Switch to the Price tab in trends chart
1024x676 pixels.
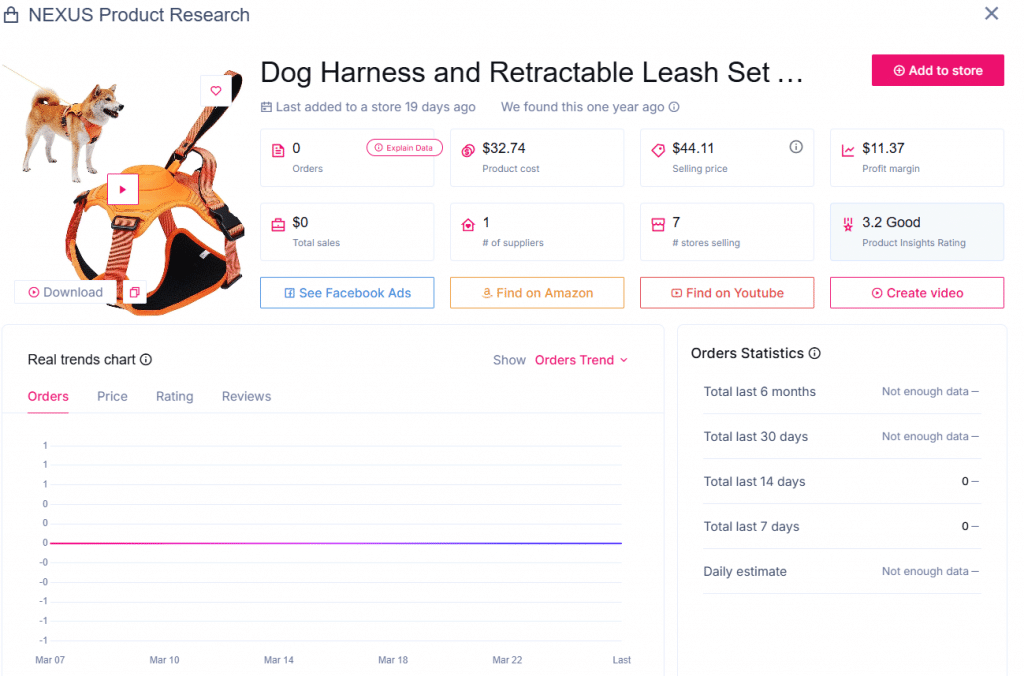click(111, 396)
